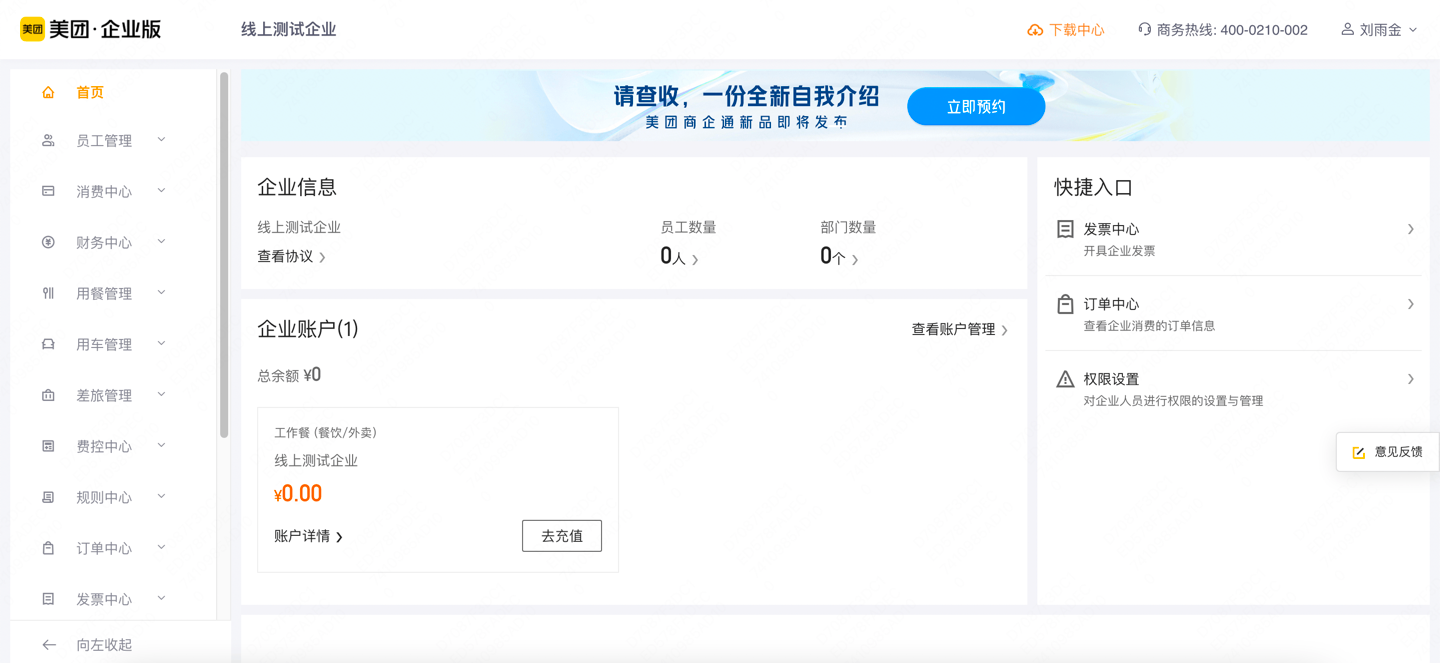The image size is (1440, 663).
Task: Click 向左收起 to collapse sidebar
Action: 104,645
